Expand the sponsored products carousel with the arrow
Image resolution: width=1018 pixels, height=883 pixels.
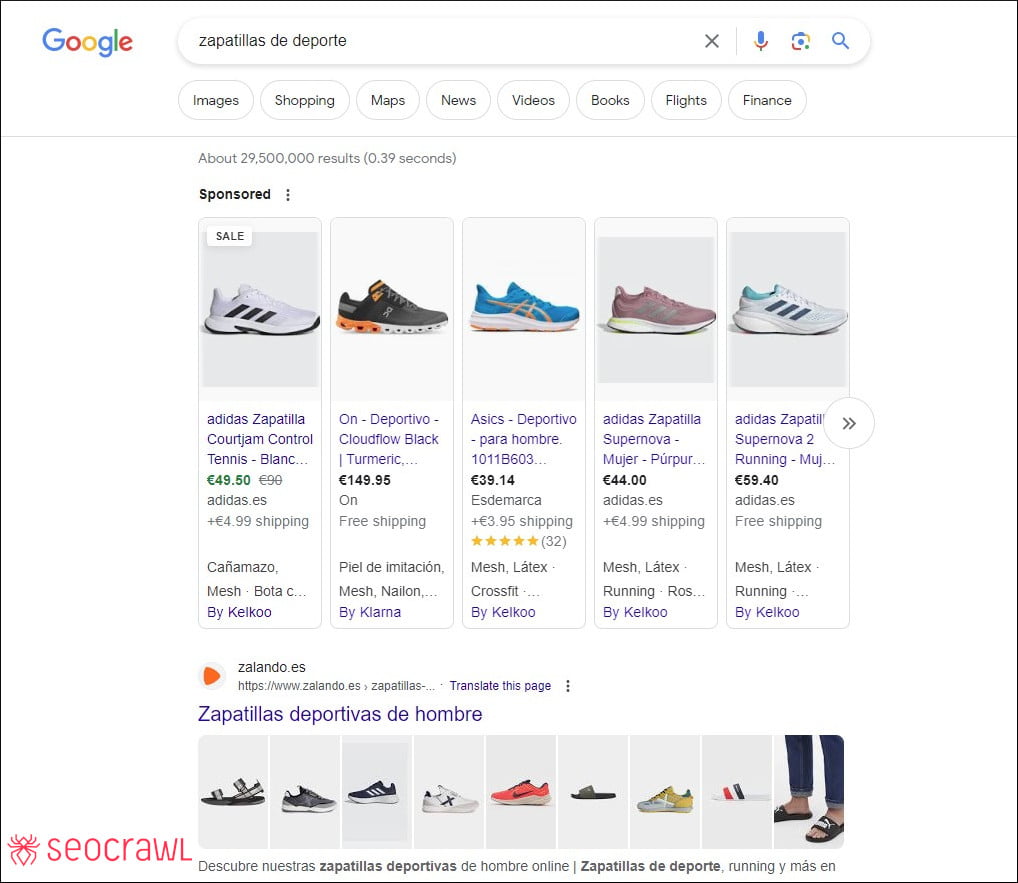[849, 424]
